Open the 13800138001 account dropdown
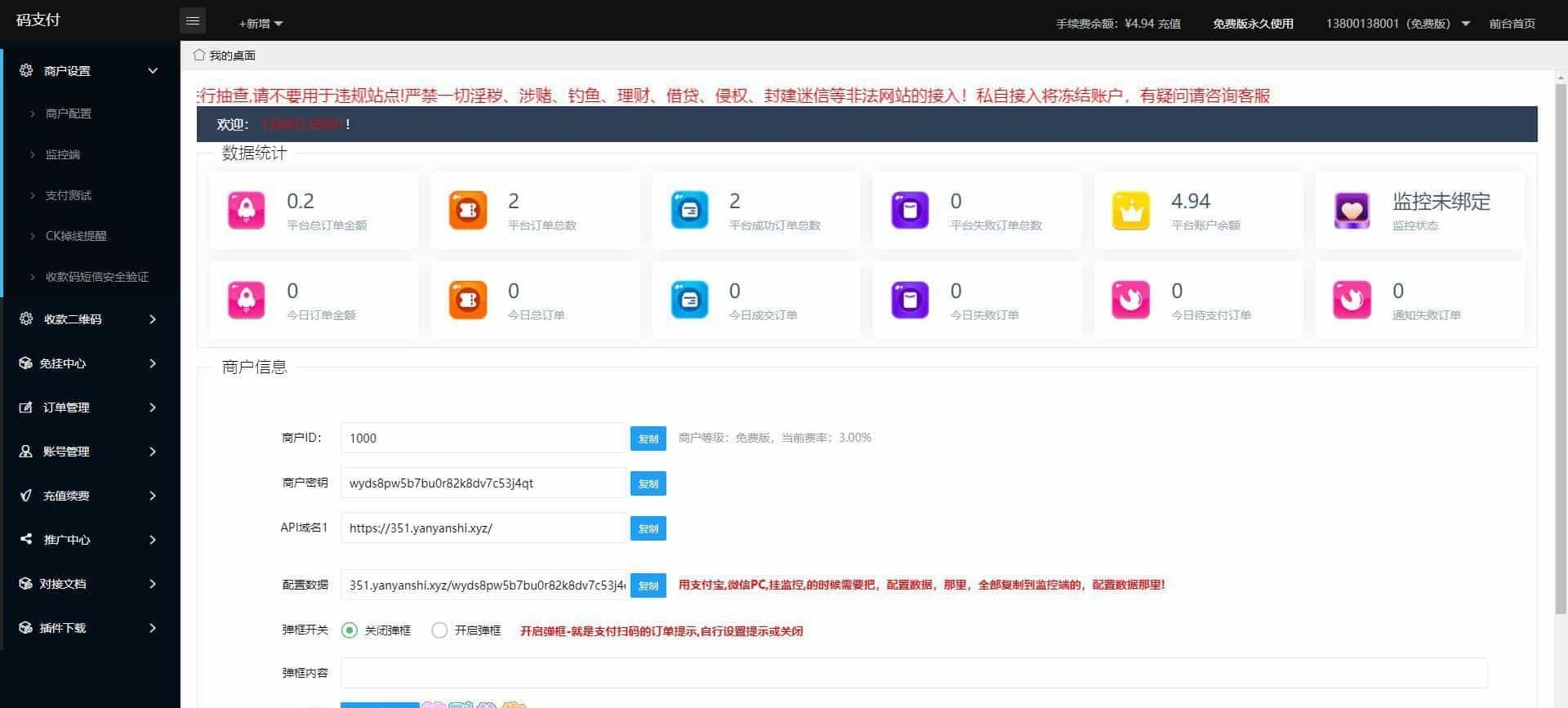Screen dimensions: 1568x708 point(1397,24)
